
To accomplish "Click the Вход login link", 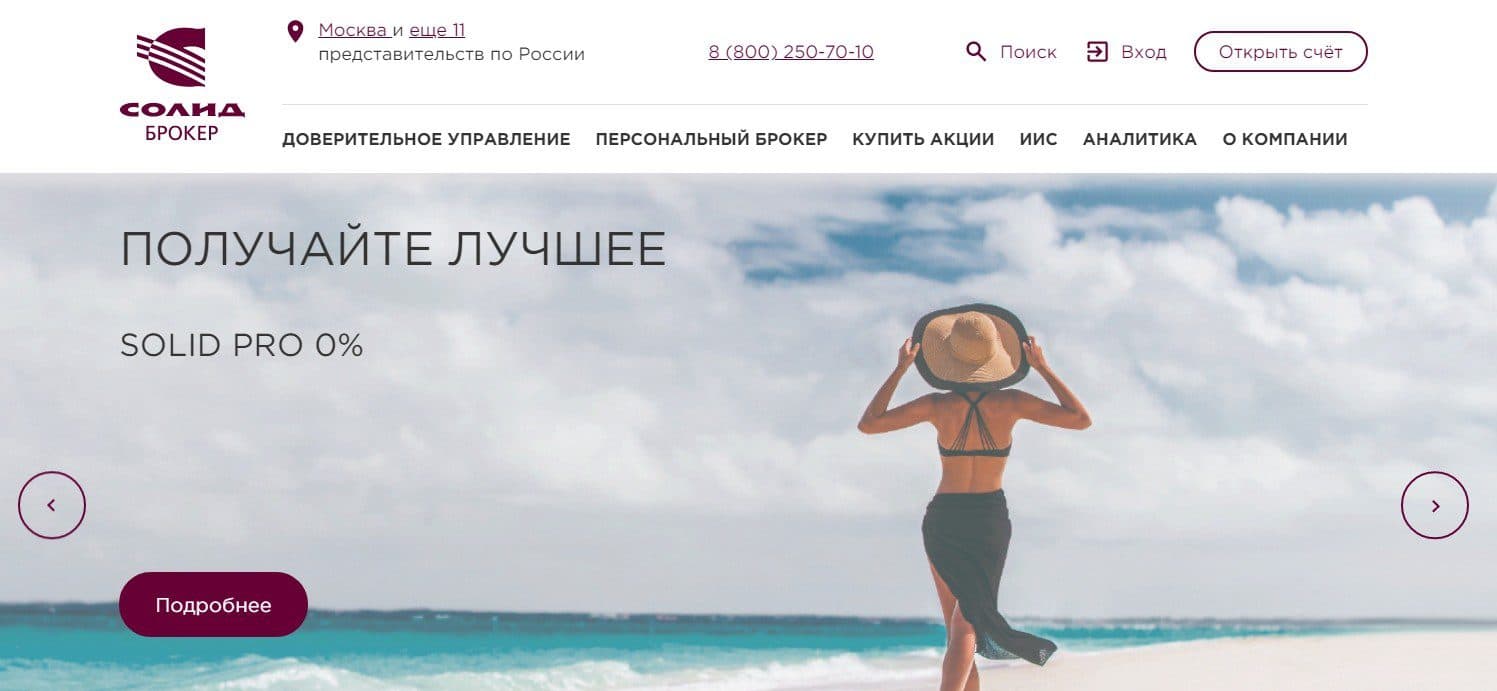I will click(1144, 52).
